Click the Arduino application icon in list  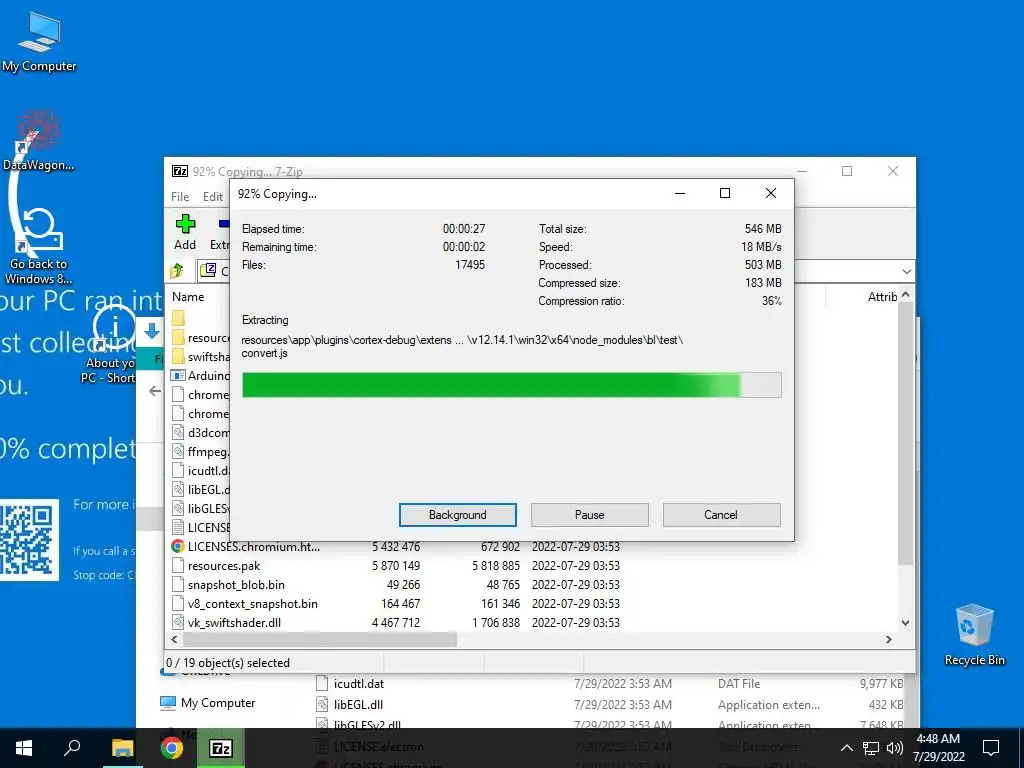coord(178,376)
